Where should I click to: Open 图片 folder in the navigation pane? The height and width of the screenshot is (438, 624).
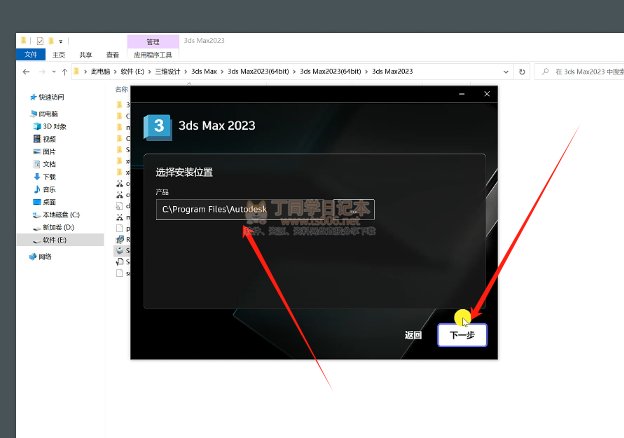(x=49, y=152)
